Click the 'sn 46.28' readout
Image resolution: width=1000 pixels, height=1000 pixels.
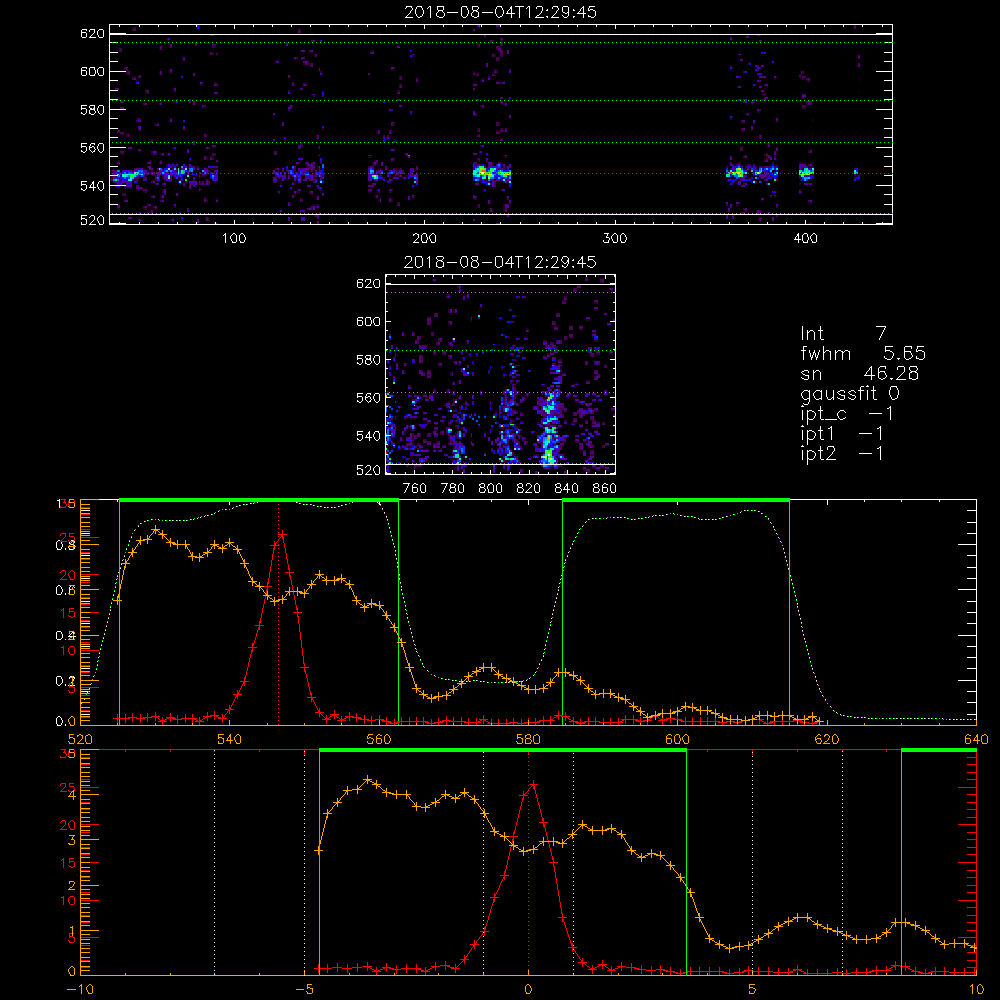860,373
